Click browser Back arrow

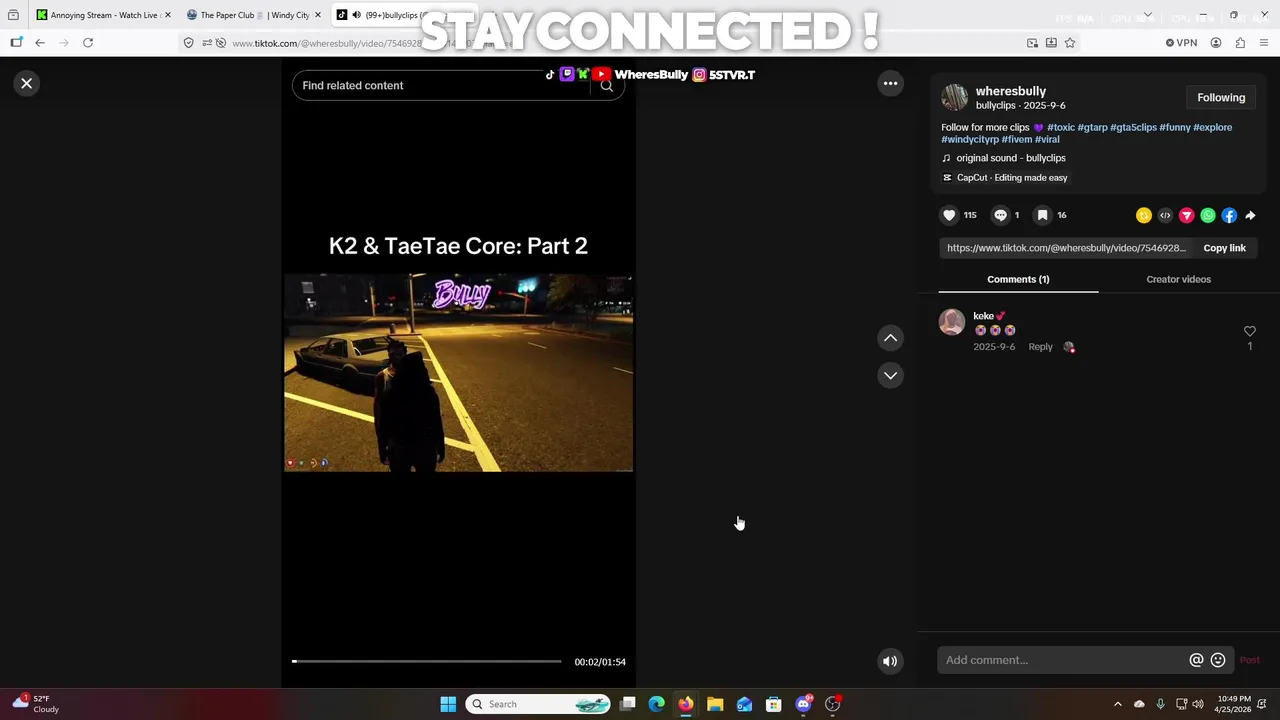40,43
